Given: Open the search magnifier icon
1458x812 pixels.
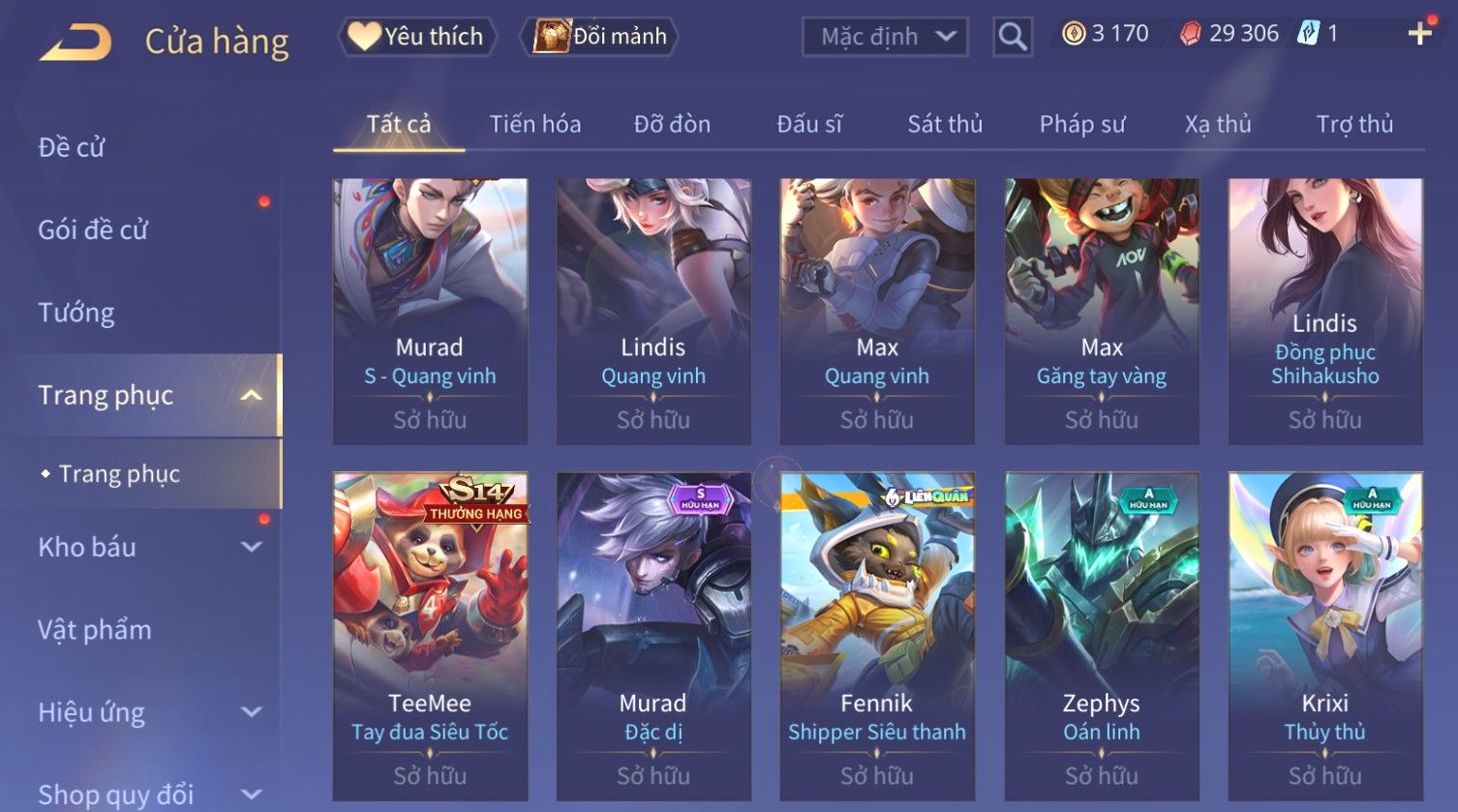Looking at the screenshot, I should pyautogui.click(x=1013, y=37).
